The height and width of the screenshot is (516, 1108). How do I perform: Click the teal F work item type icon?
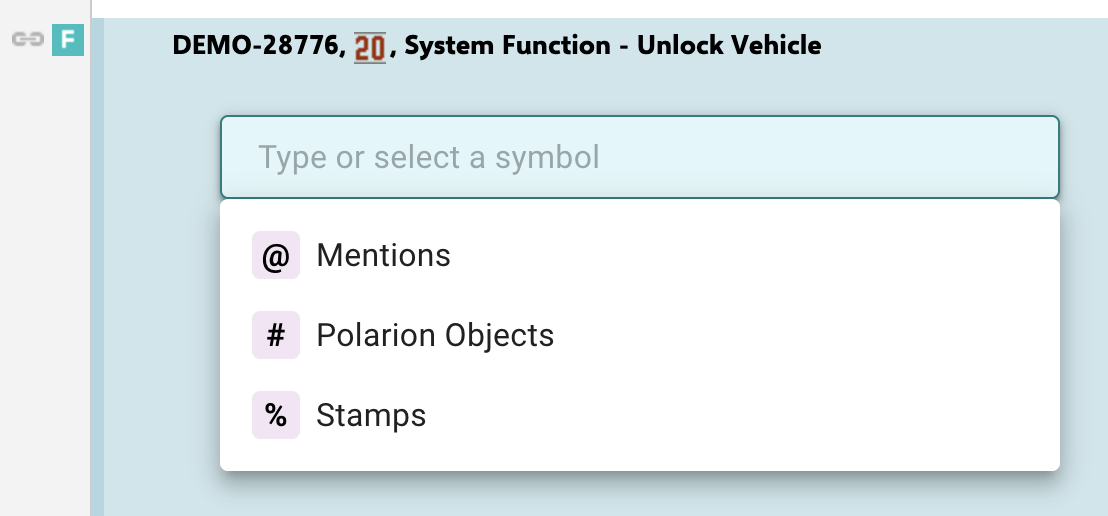tap(67, 40)
